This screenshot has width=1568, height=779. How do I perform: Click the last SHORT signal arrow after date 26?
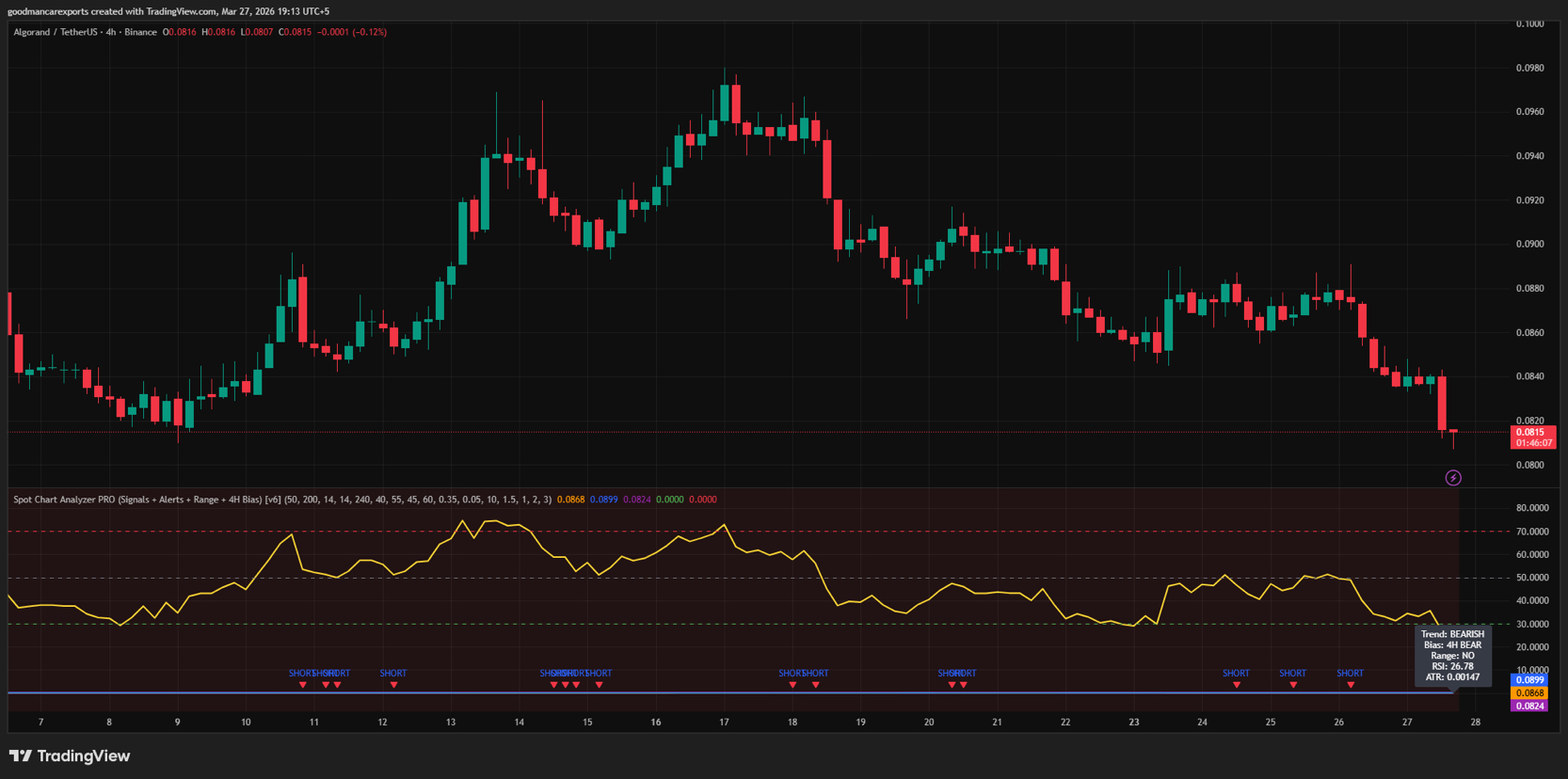(1350, 684)
